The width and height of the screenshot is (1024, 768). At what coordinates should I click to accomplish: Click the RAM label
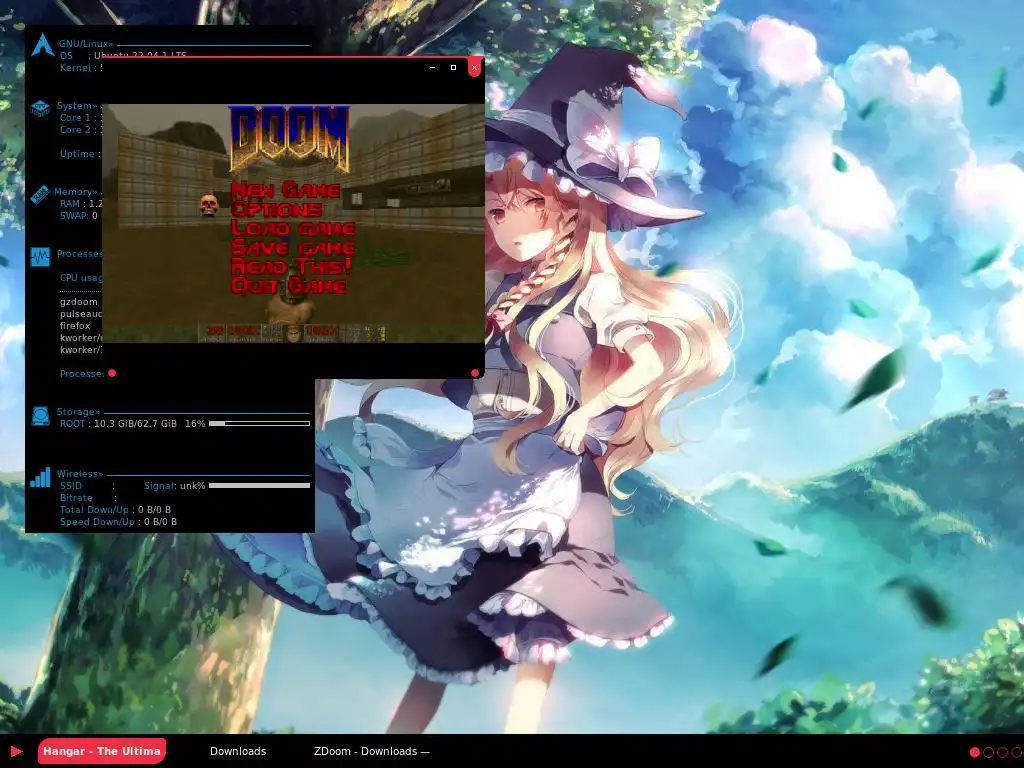coord(69,203)
